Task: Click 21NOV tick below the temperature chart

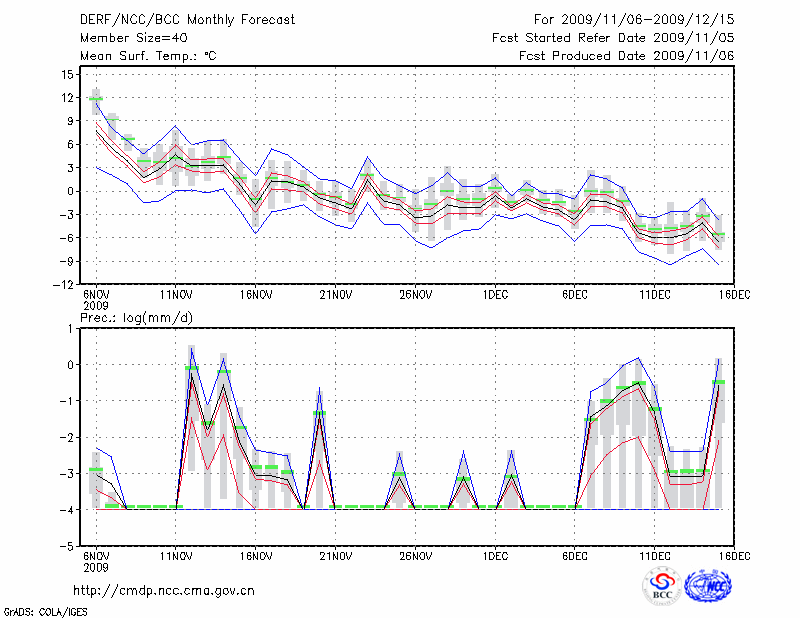Action: [x=336, y=296]
